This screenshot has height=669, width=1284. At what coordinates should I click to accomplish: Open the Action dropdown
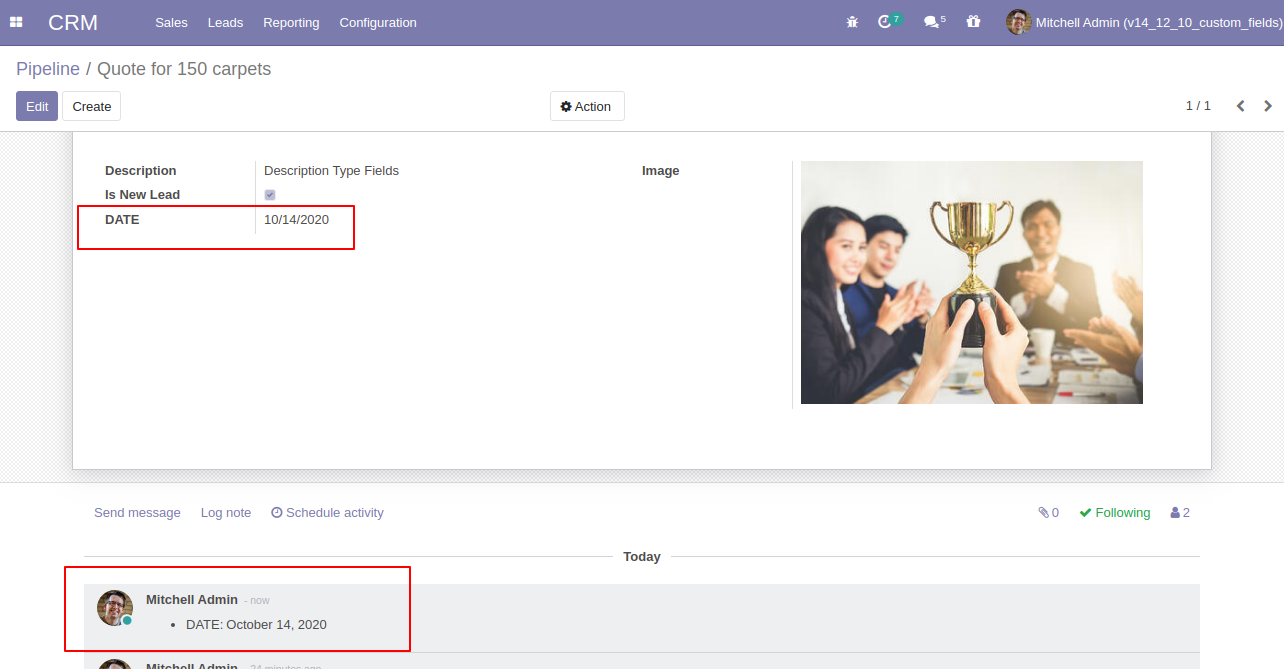pos(587,106)
